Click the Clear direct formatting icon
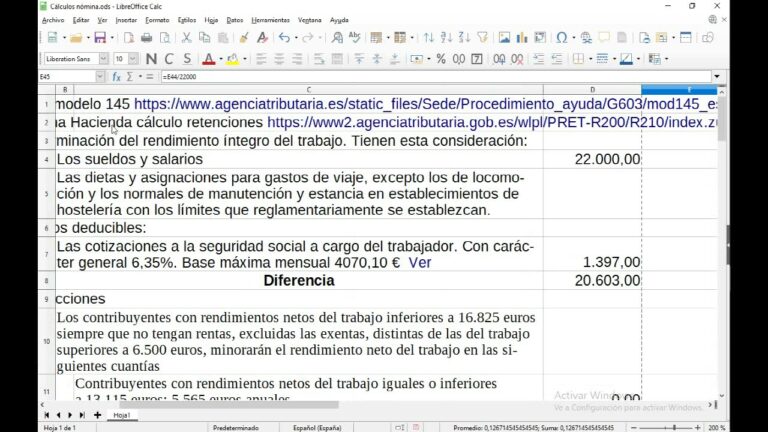Image resolution: width=768 pixels, height=432 pixels. click(262, 38)
